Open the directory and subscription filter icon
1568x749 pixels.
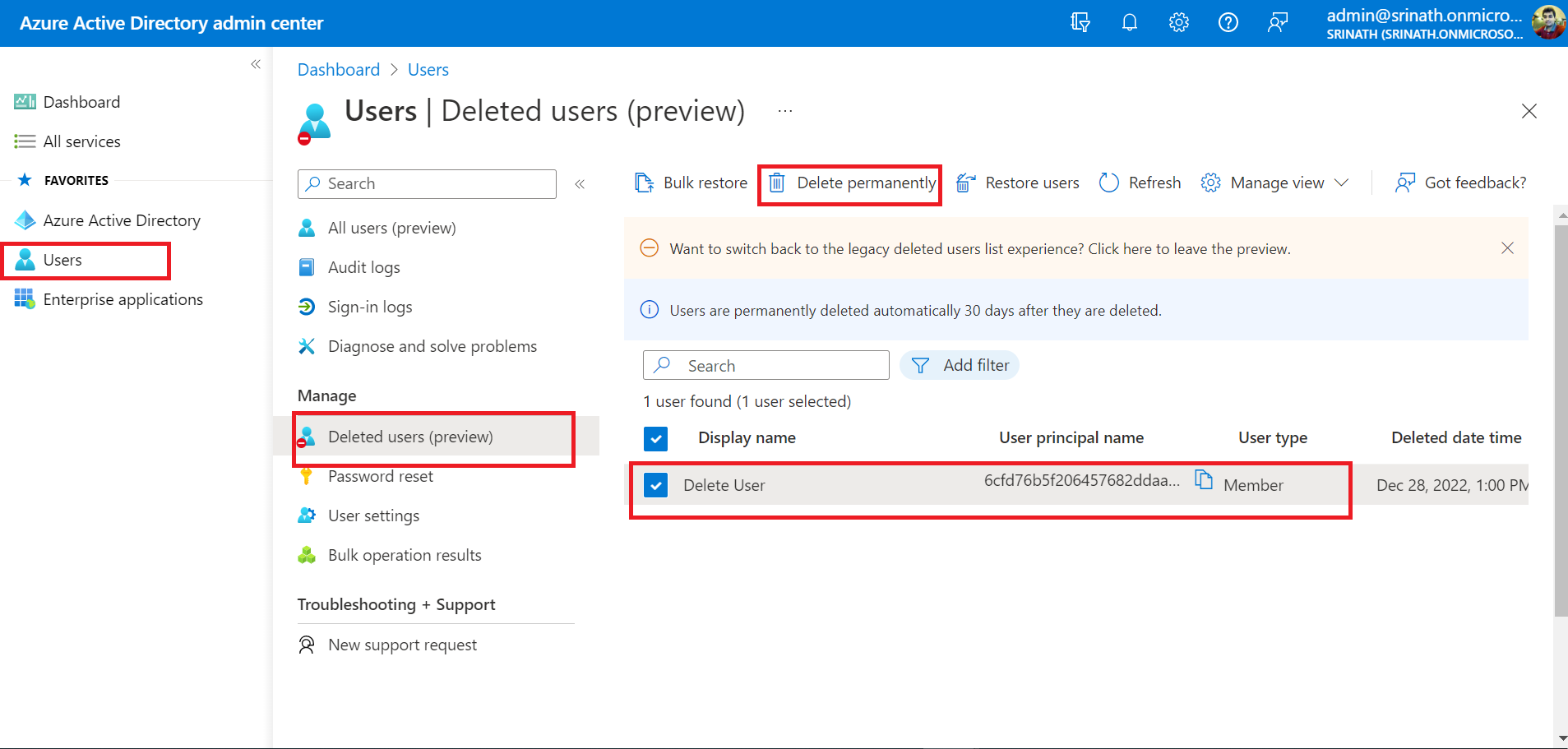(1080, 23)
